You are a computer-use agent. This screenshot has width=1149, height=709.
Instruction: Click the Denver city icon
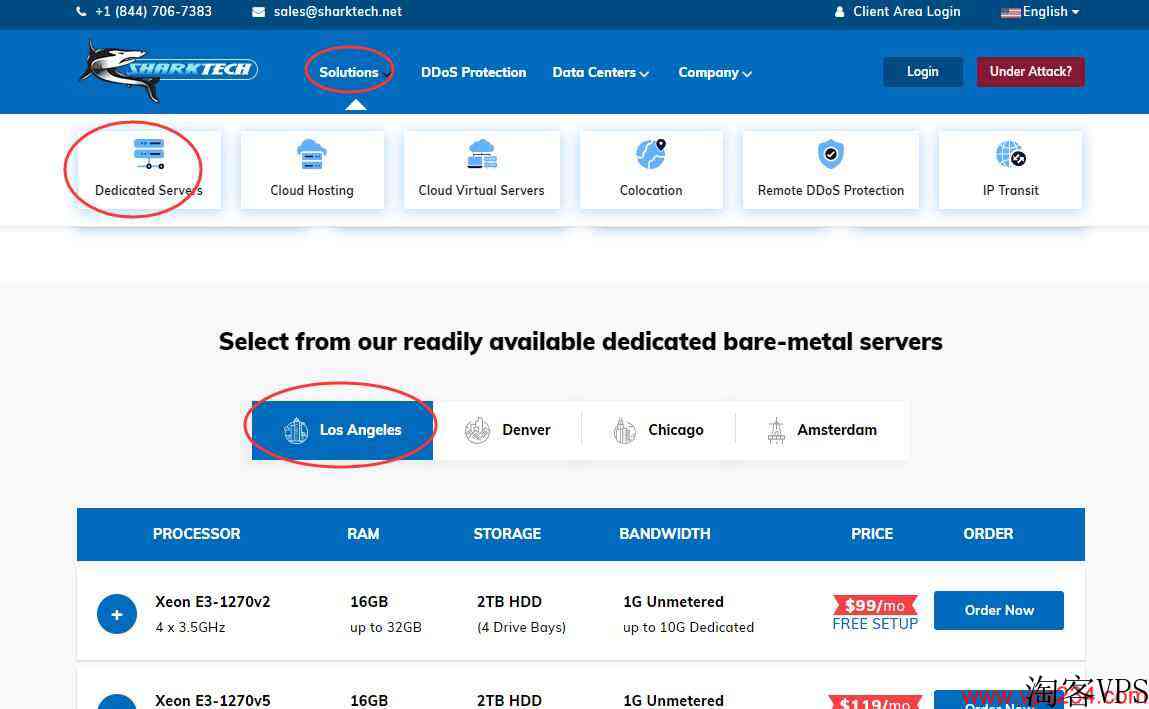click(477, 430)
